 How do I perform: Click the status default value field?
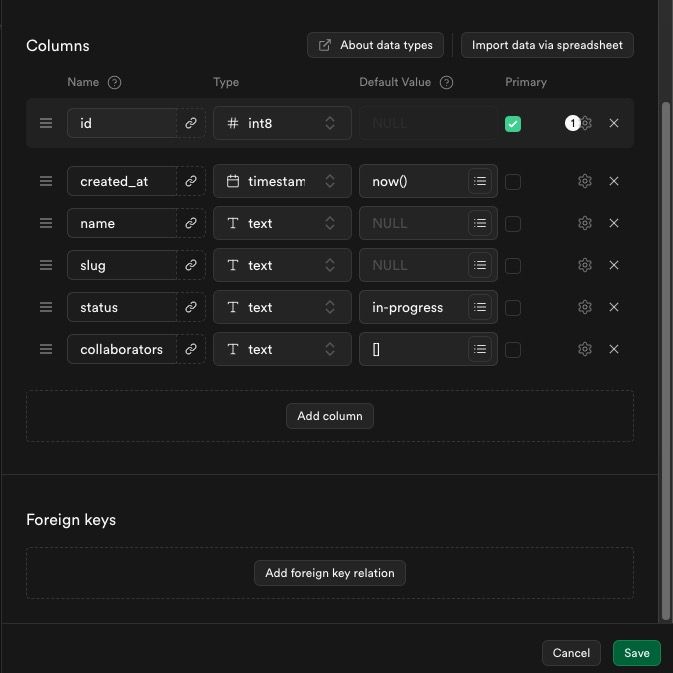[x=413, y=307]
